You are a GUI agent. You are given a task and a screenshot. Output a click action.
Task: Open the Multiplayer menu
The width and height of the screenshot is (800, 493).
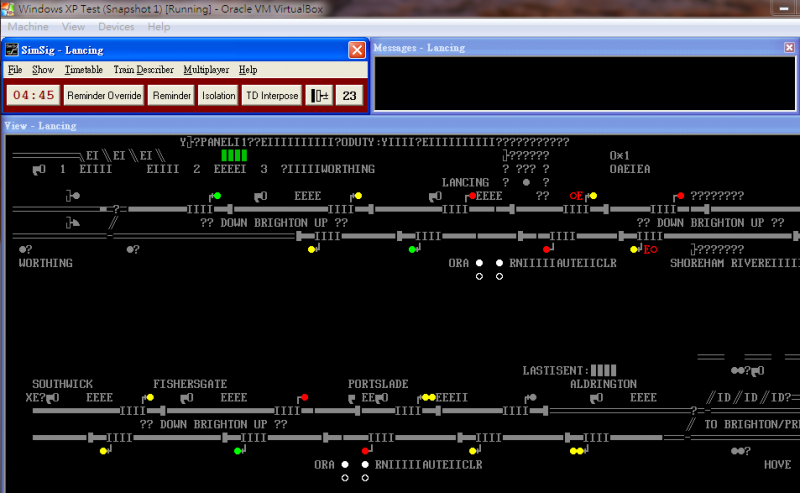click(x=206, y=69)
